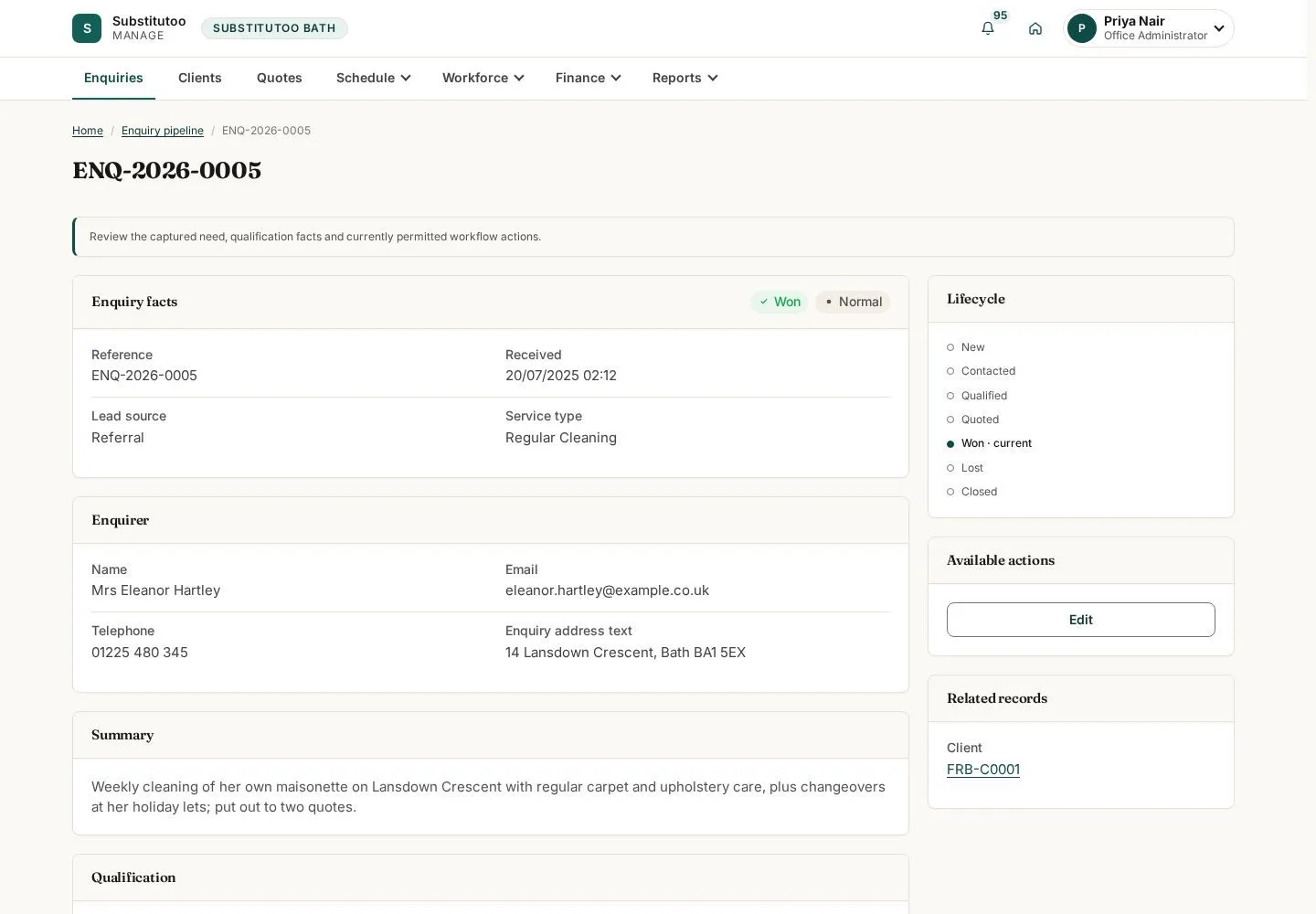Viewport: 1316px width, 914px height.
Task: Click the Quoted lifecycle stage
Action: point(973,420)
